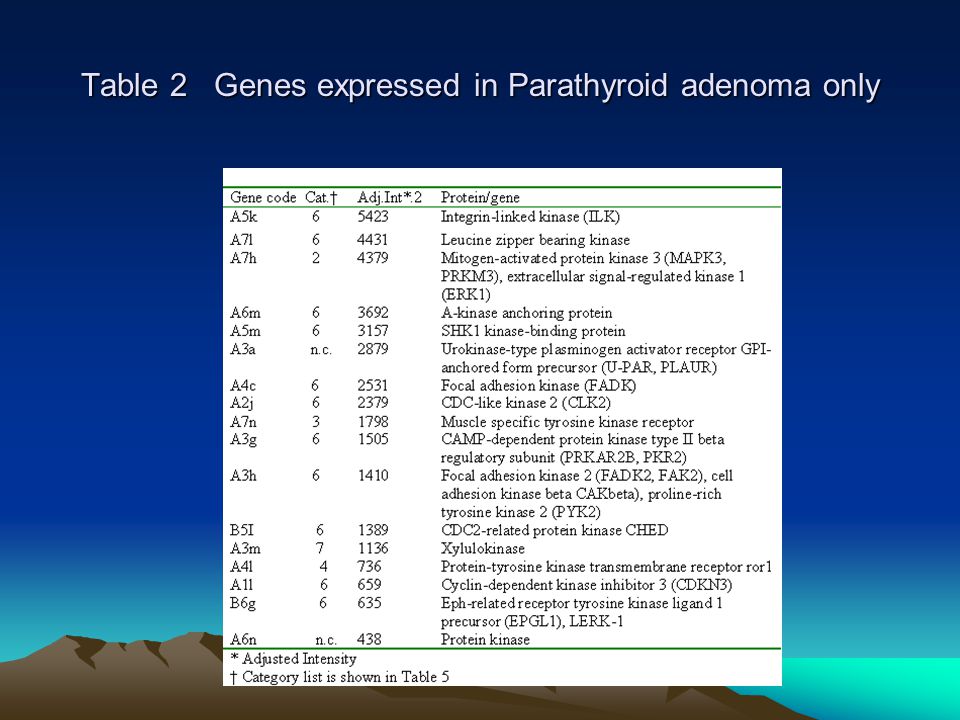Click 'CAMP-dependent protein kinase type II beta' text
This screenshot has height=720, width=960.
[x=582, y=440]
